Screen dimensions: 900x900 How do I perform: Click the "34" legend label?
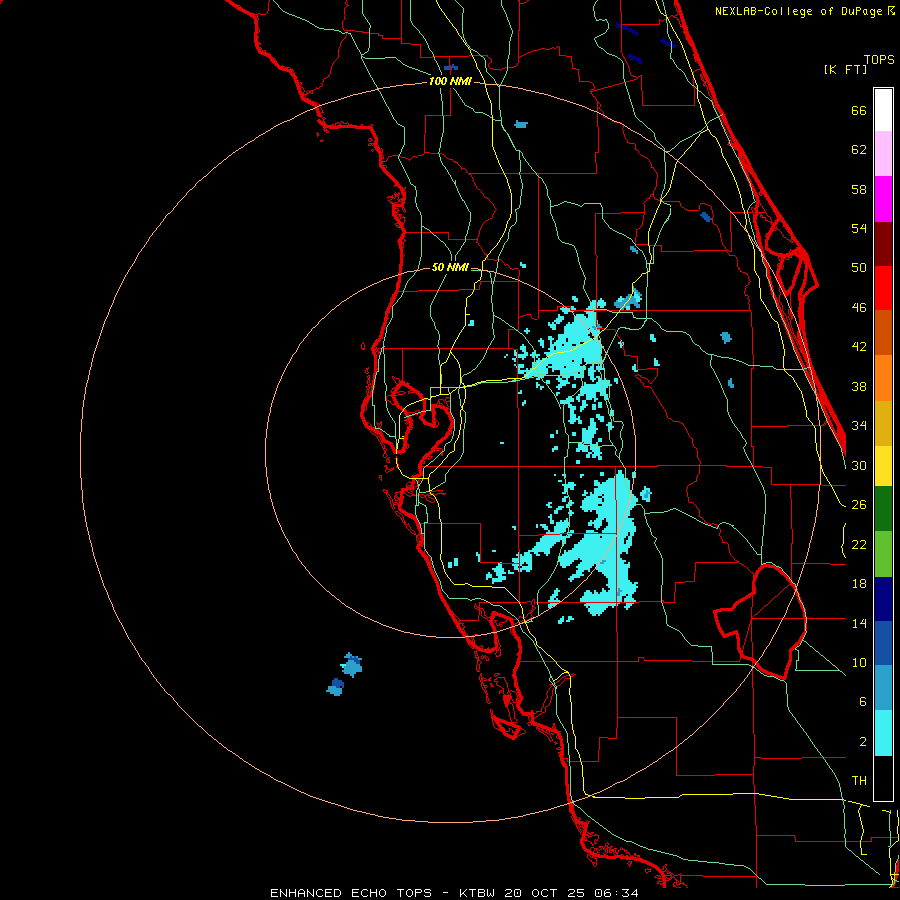click(x=859, y=425)
